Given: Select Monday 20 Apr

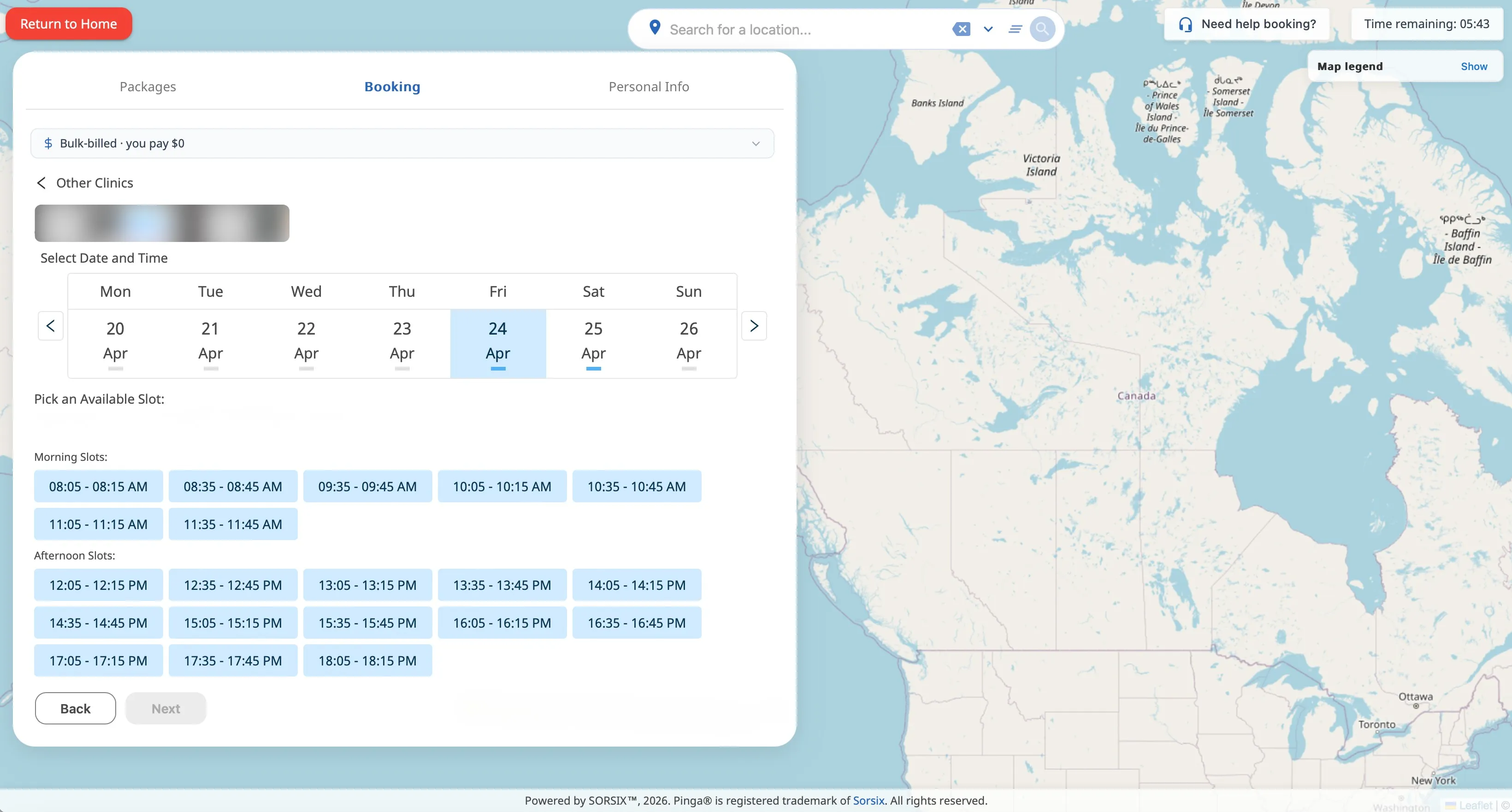Looking at the screenshot, I should tap(115, 343).
